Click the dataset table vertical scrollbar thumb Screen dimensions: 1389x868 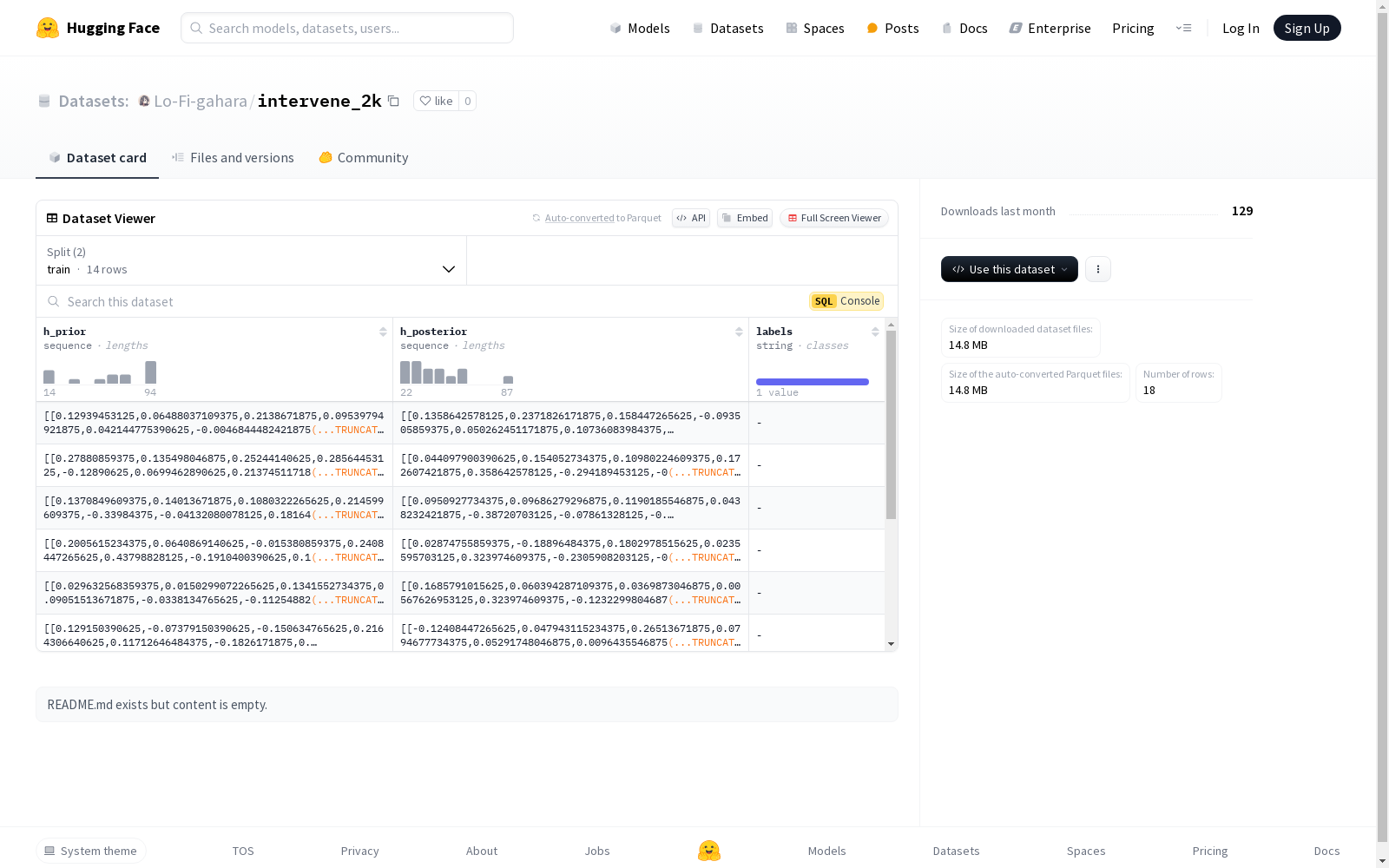[x=891, y=425]
